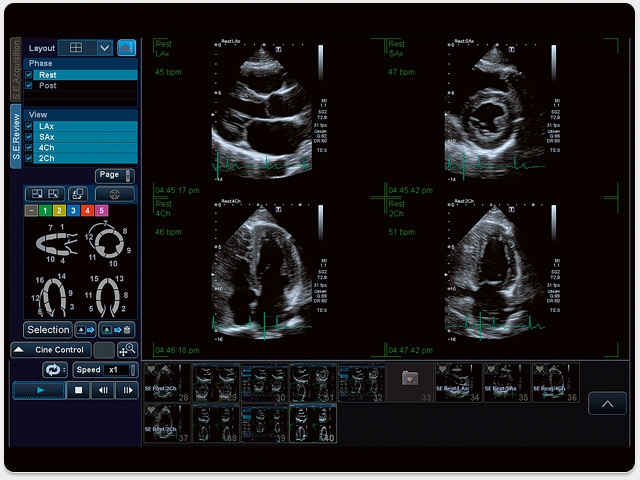The image size is (640, 480).
Task: Step back one frame
Action: (x=103, y=391)
